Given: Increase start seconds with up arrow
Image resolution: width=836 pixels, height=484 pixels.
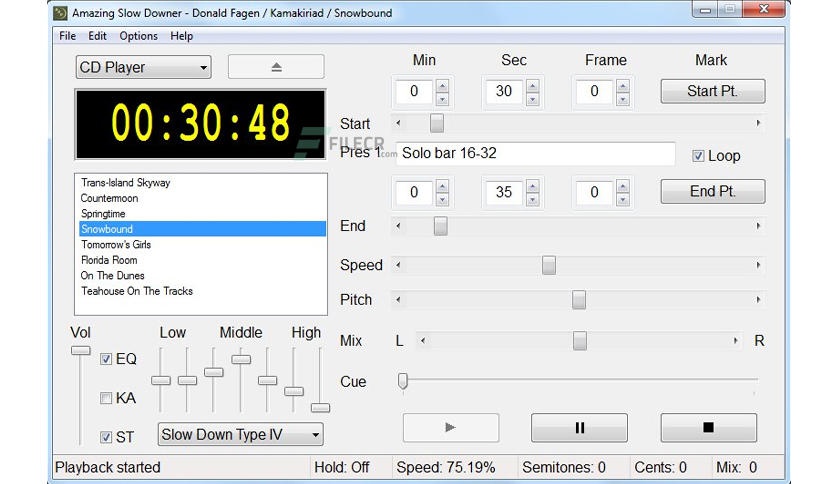Looking at the screenshot, I should tap(532, 85).
